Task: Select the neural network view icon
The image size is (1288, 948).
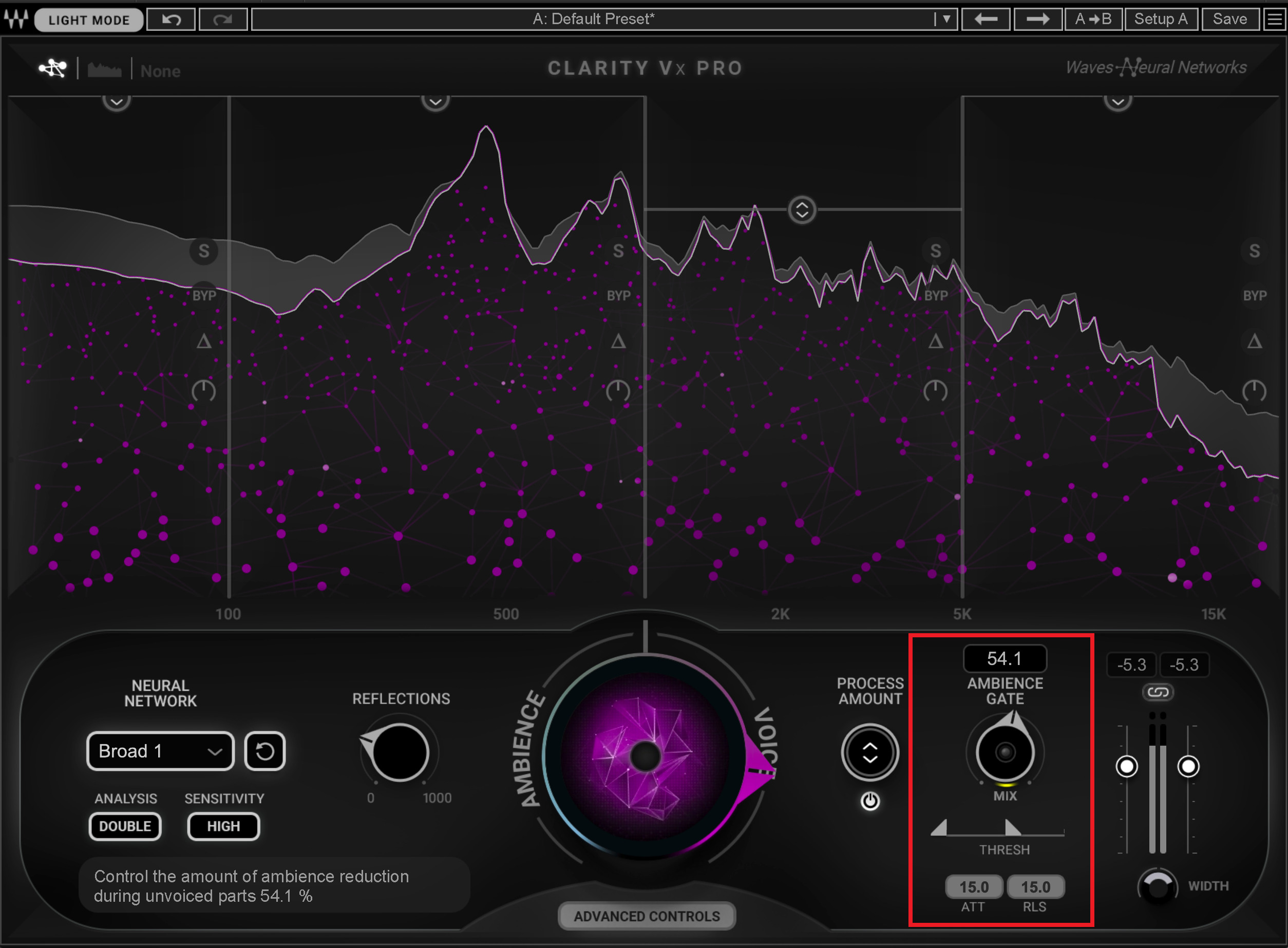Action: 53,68
